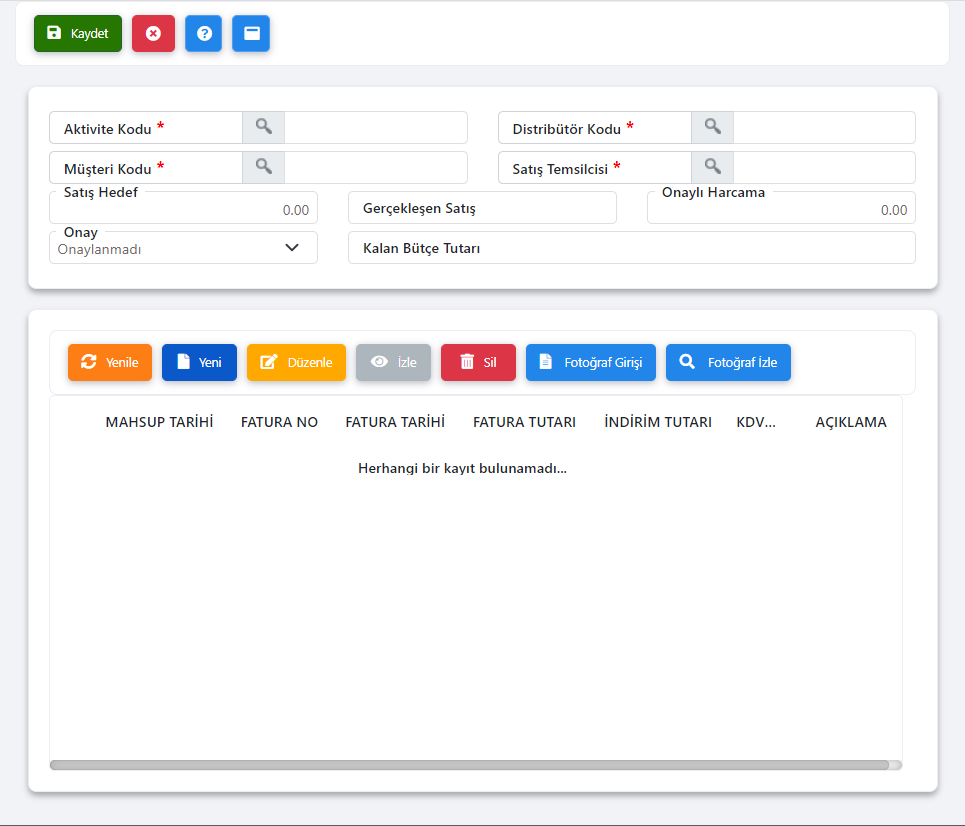This screenshot has width=965, height=826.
Task: Click Fotoğraf İzle to view photos
Action: (728, 362)
